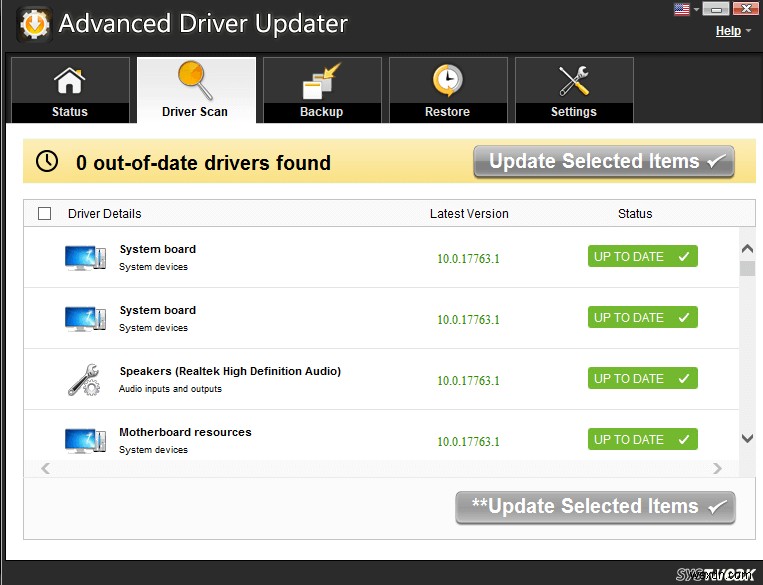
Task: Open the Backup tab
Action: (322, 90)
